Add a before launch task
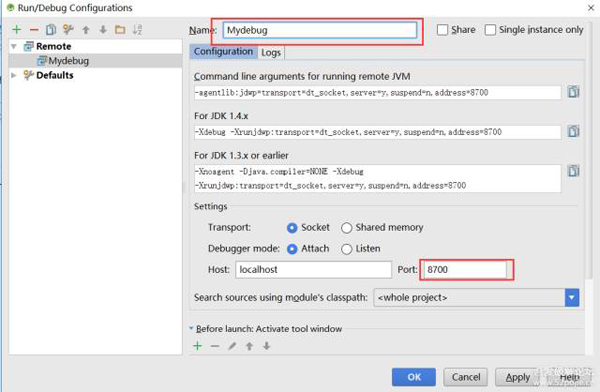The image size is (600, 392). (197, 346)
